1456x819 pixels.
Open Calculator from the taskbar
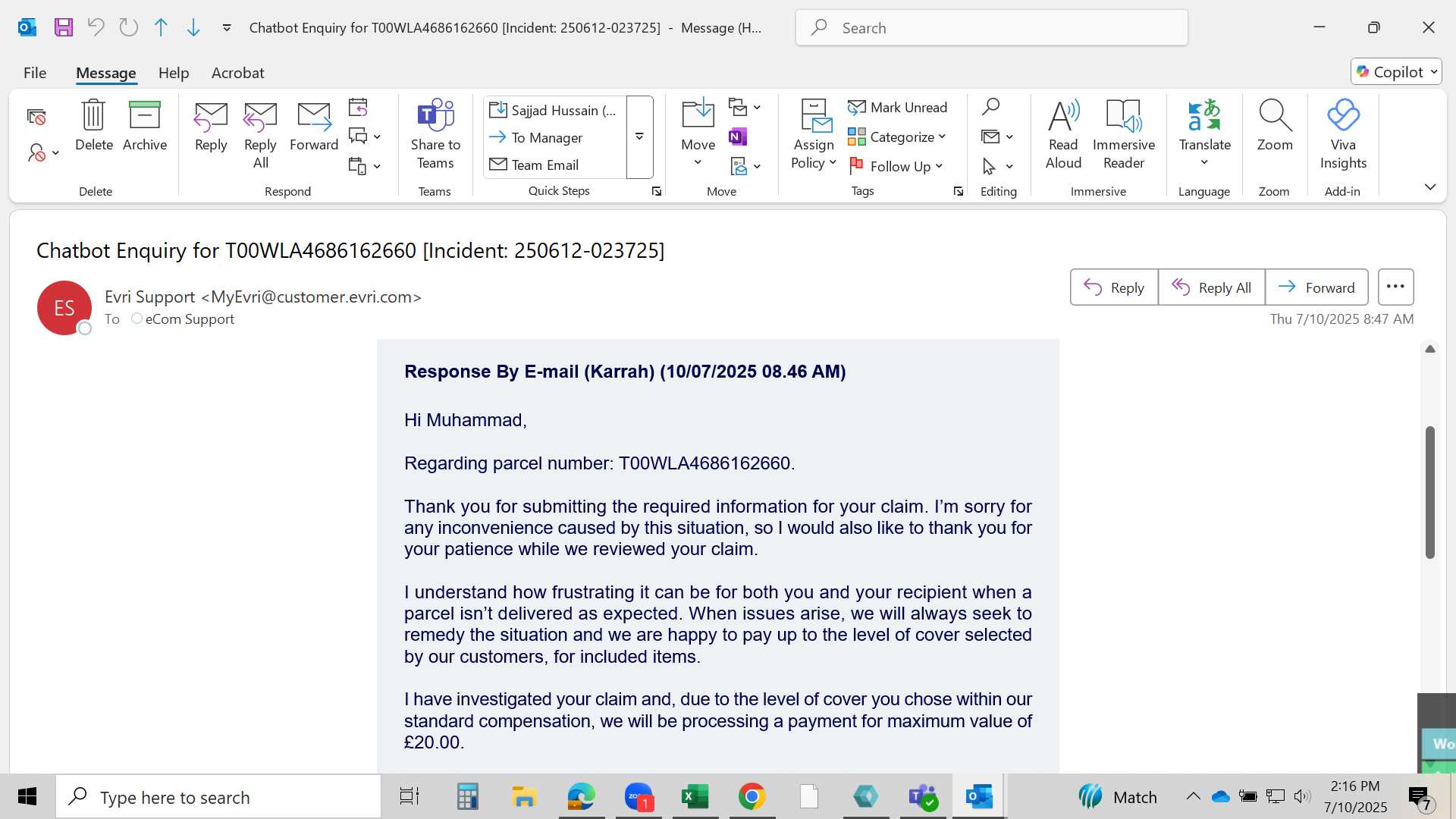(x=467, y=796)
